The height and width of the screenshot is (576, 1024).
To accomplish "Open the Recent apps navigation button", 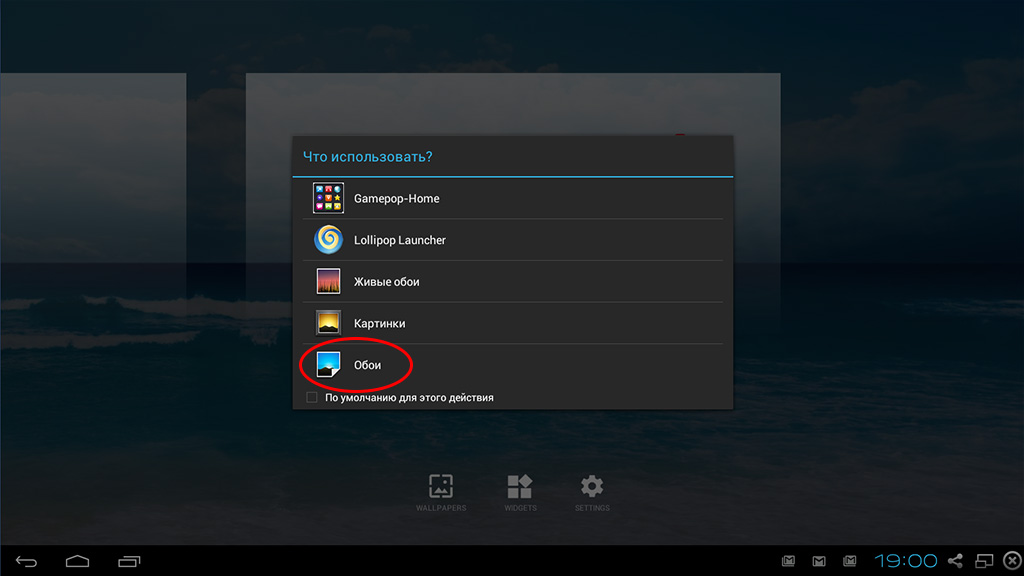I will pyautogui.click(x=129, y=561).
